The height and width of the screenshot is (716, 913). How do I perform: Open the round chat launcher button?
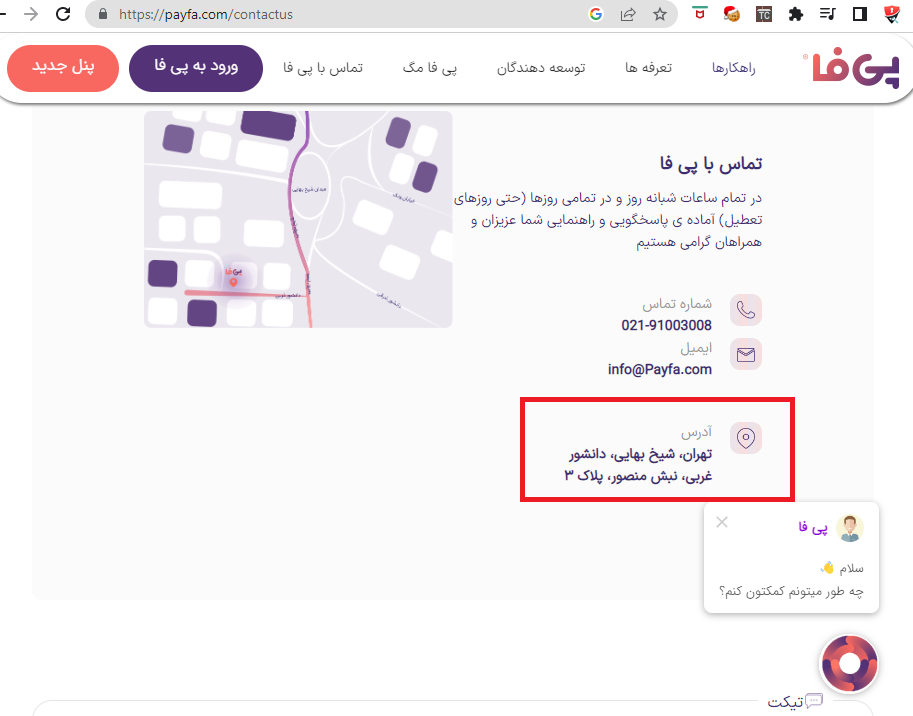849,664
